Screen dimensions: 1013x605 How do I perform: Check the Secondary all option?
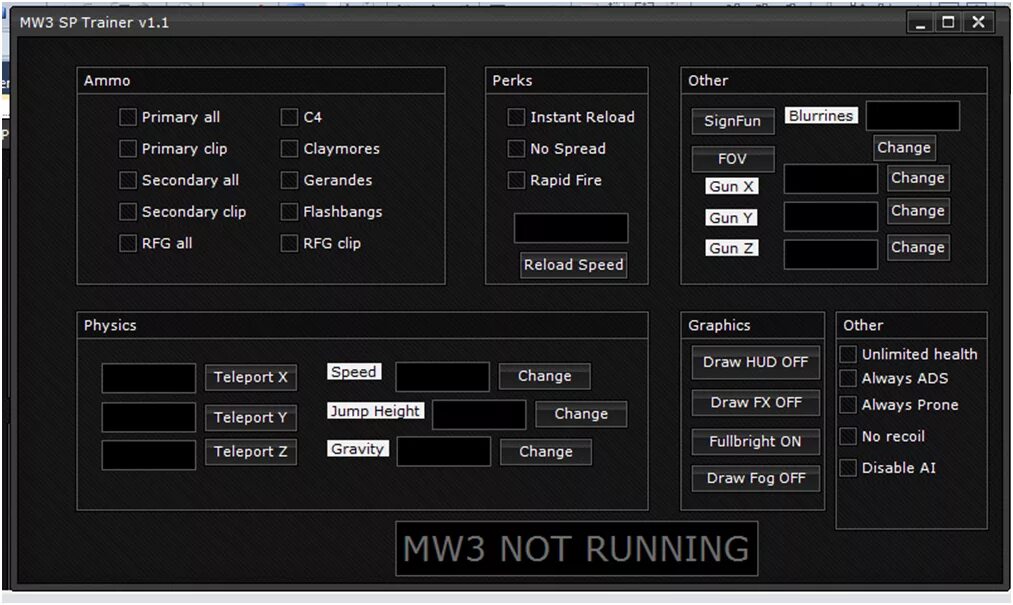[128, 180]
